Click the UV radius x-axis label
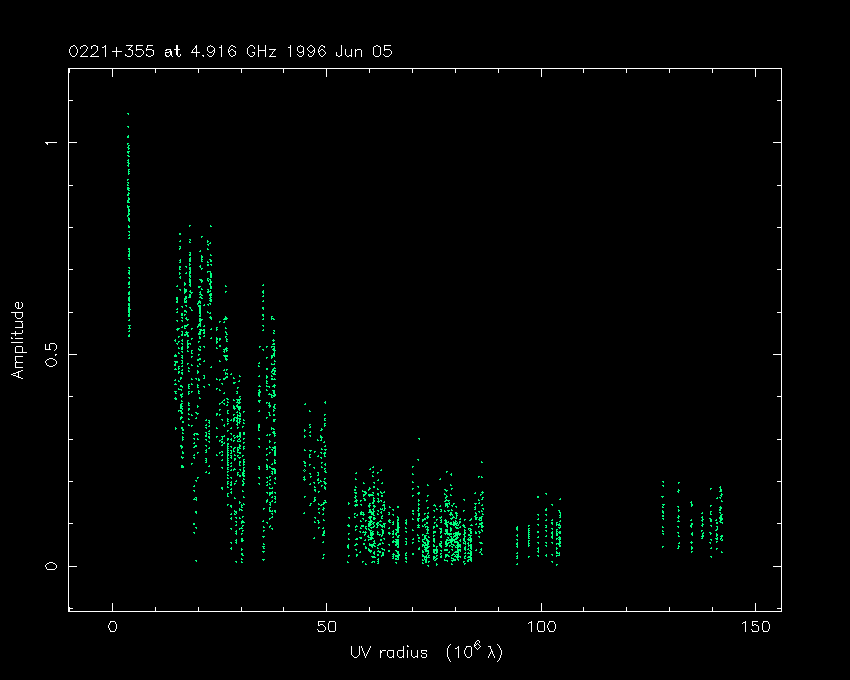Screen dimensions: 850x680 pos(426,652)
